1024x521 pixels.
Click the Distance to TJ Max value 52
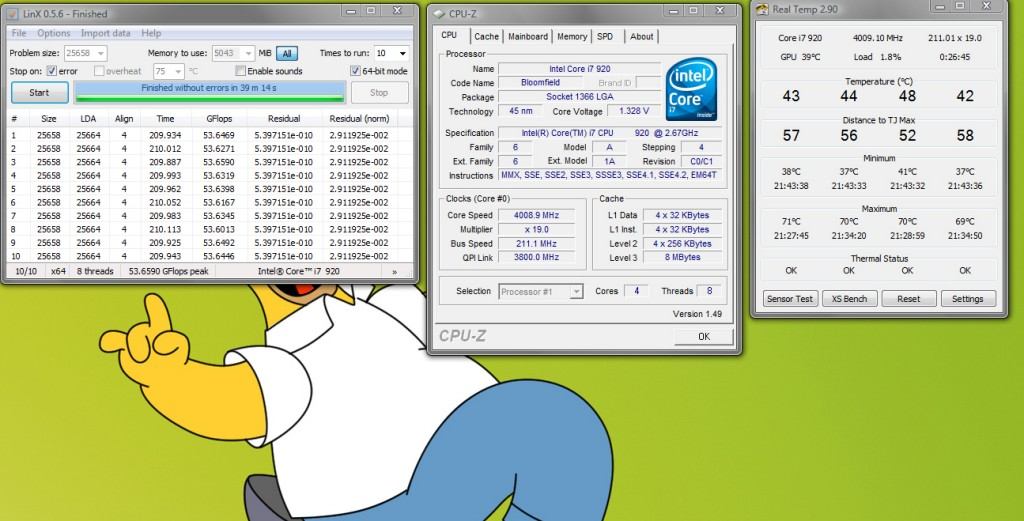907,135
